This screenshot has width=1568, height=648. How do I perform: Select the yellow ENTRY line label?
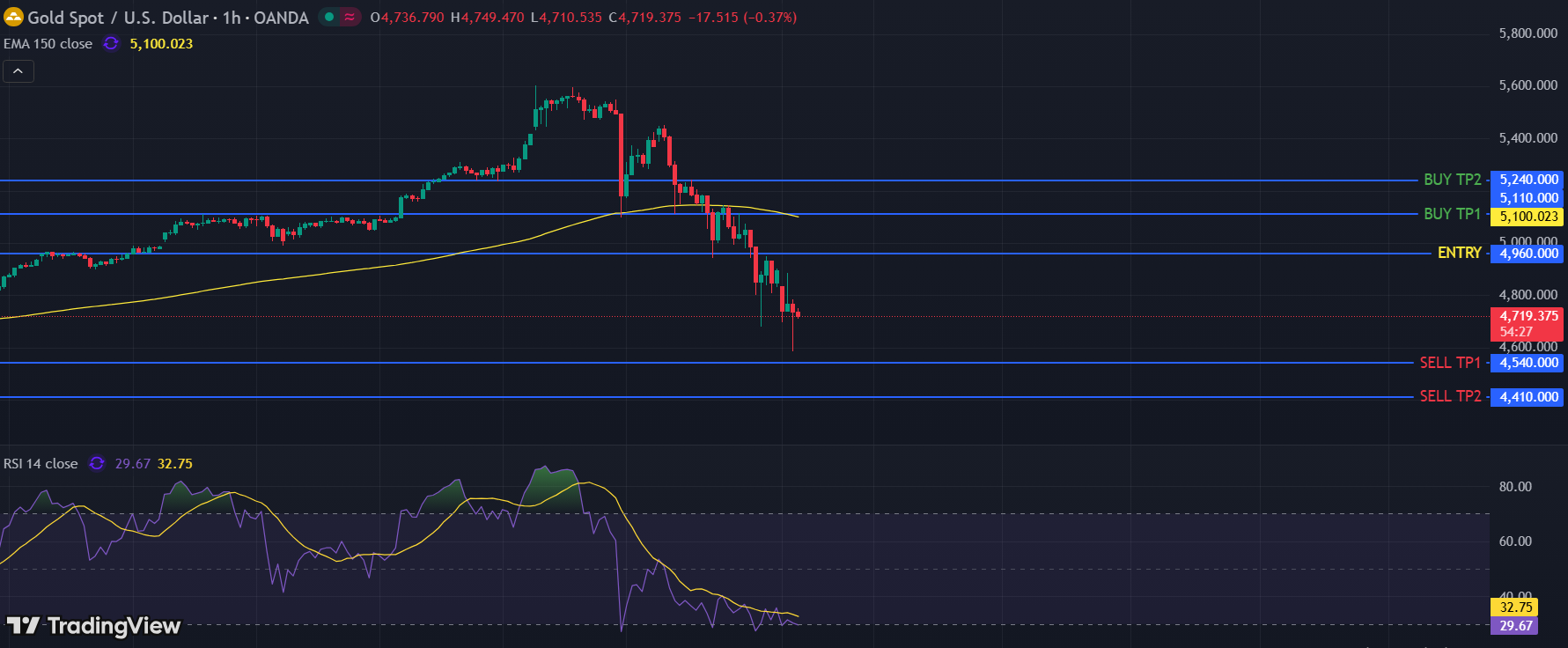point(1459,253)
